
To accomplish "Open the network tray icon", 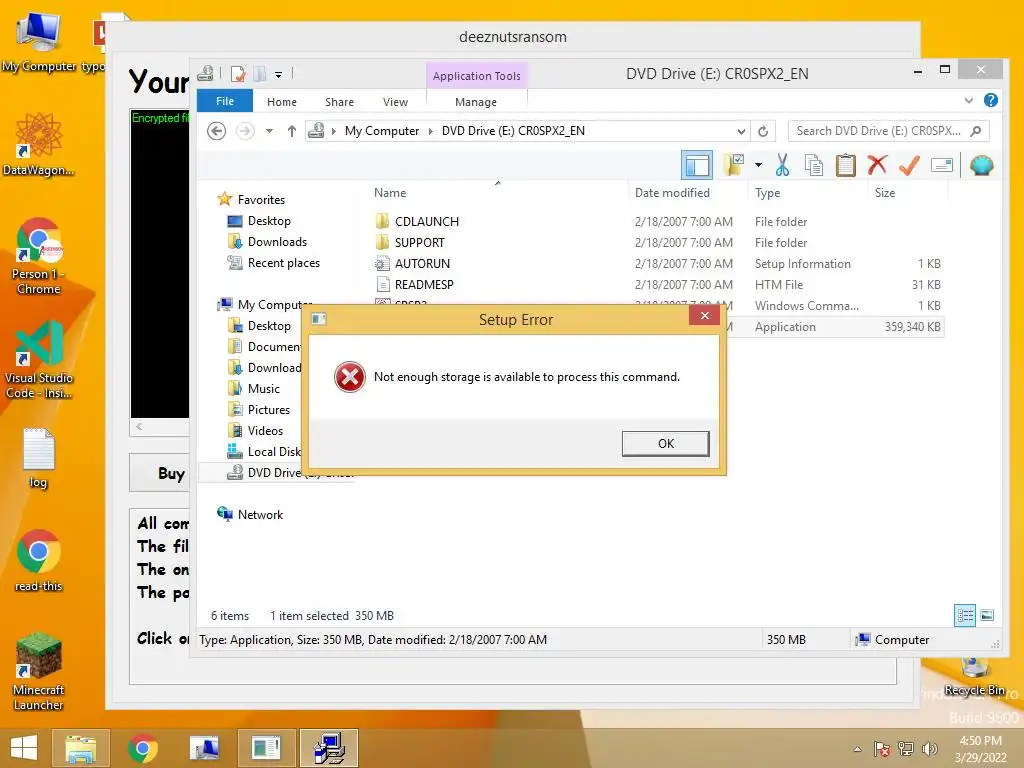I will coord(905,749).
